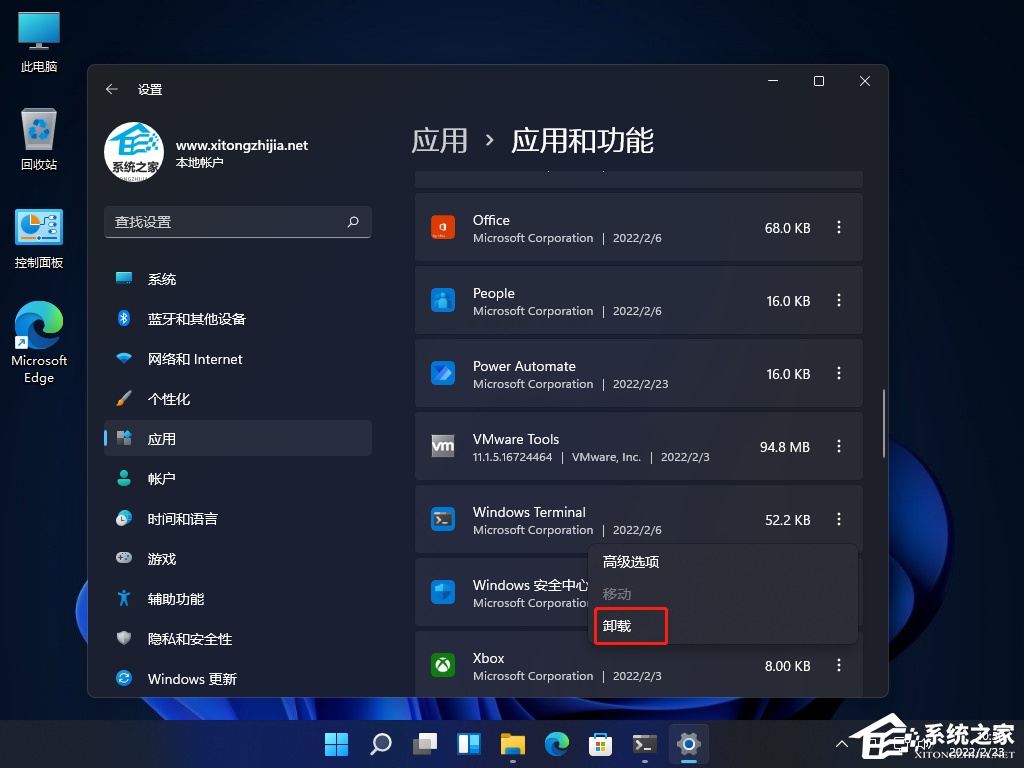This screenshot has height=768, width=1024.
Task: Open 帐户 settings
Action: pyautogui.click(x=163, y=478)
